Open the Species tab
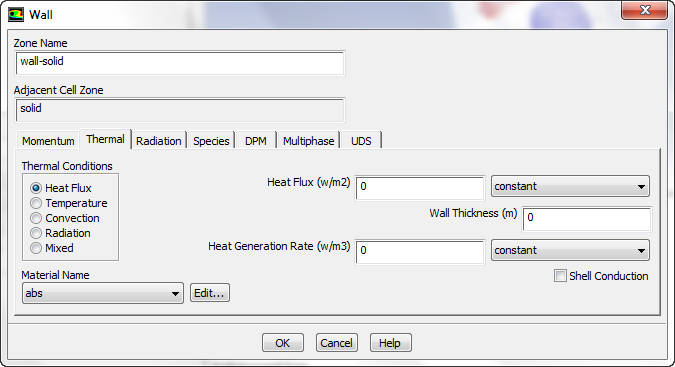This screenshot has width=675, height=367. pyautogui.click(x=211, y=141)
